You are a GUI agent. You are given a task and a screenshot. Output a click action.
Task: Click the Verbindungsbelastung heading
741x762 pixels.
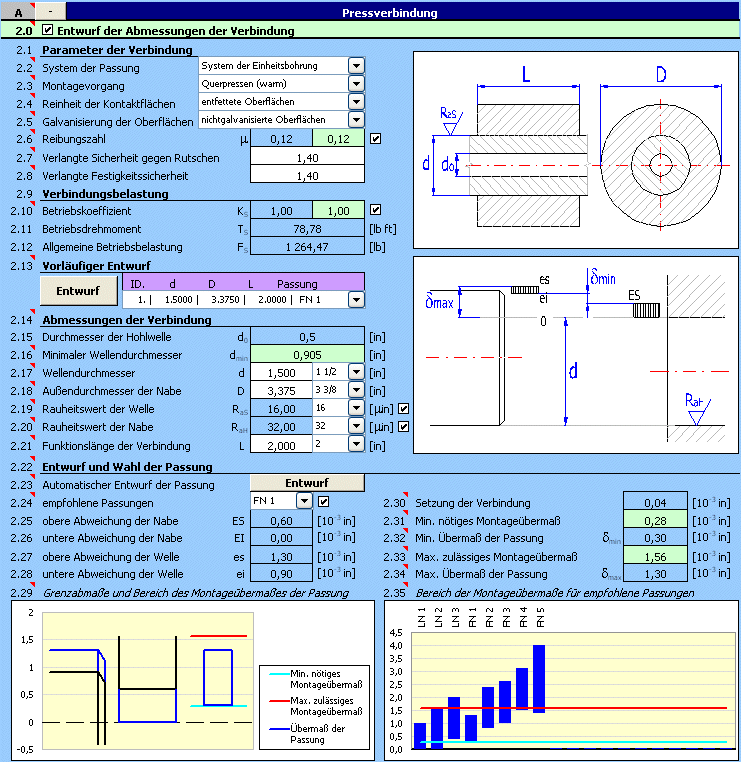click(x=105, y=193)
